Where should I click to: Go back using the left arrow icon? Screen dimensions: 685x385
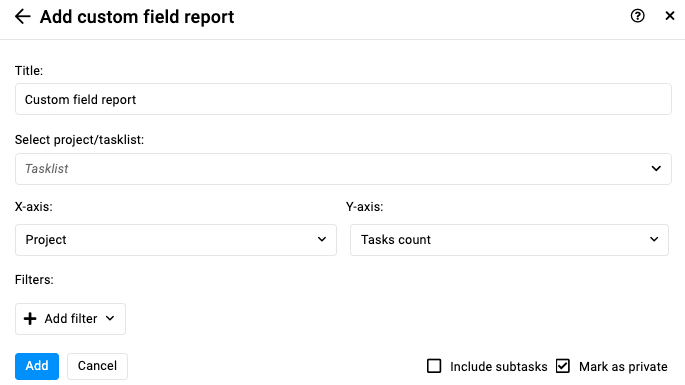tap(23, 17)
